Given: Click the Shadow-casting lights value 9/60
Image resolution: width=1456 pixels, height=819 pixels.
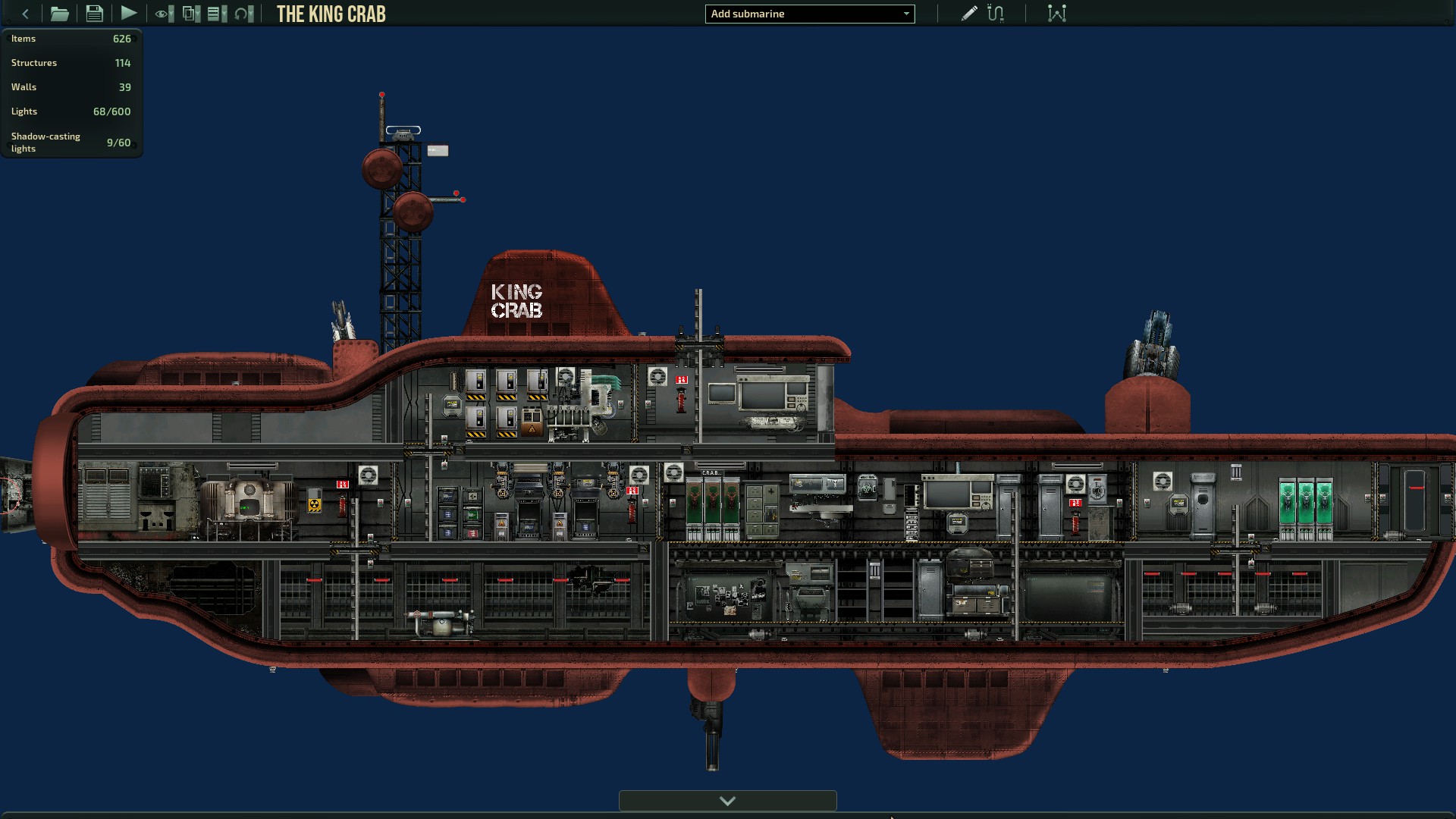Looking at the screenshot, I should pyautogui.click(x=118, y=143).
